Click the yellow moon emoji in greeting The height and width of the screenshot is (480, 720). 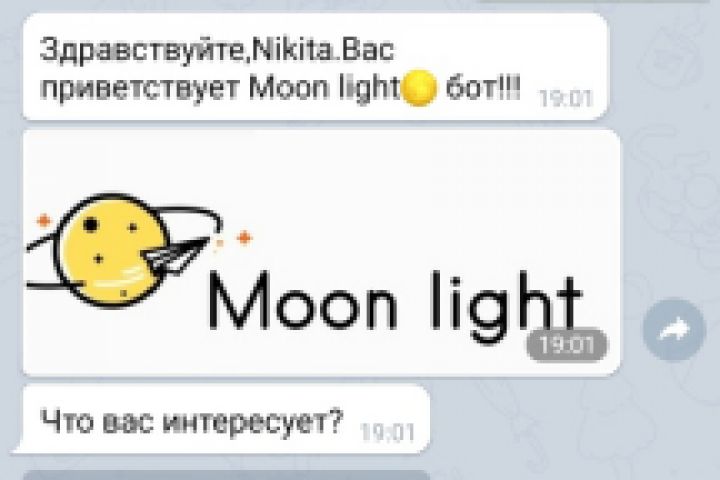(419, 88)
